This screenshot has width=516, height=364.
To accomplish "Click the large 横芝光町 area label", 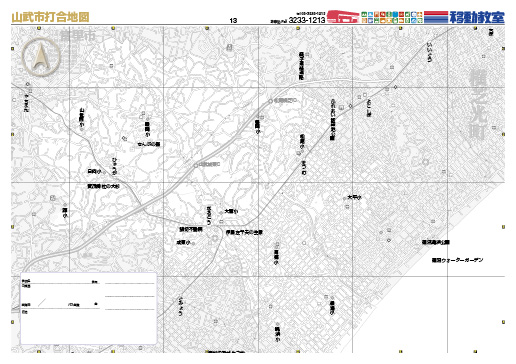I will pyautogui.click(x=478, y=104).
